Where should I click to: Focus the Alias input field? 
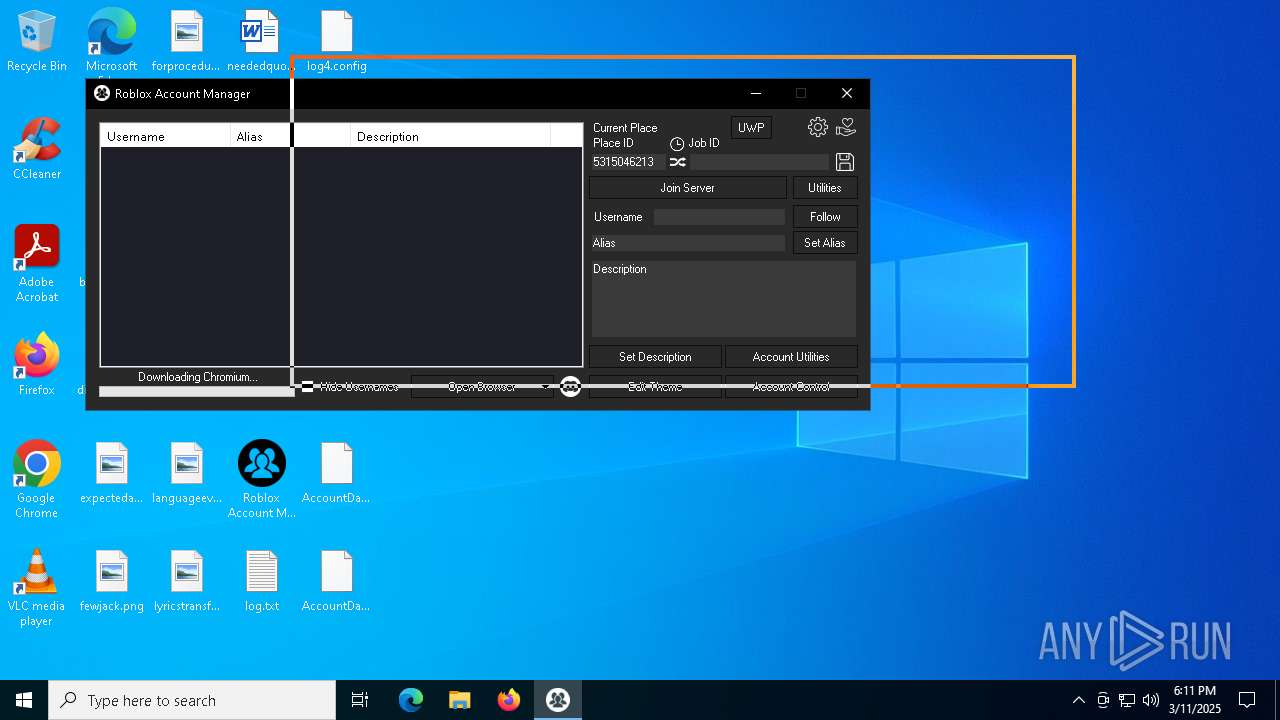click(x=688, y=243)
